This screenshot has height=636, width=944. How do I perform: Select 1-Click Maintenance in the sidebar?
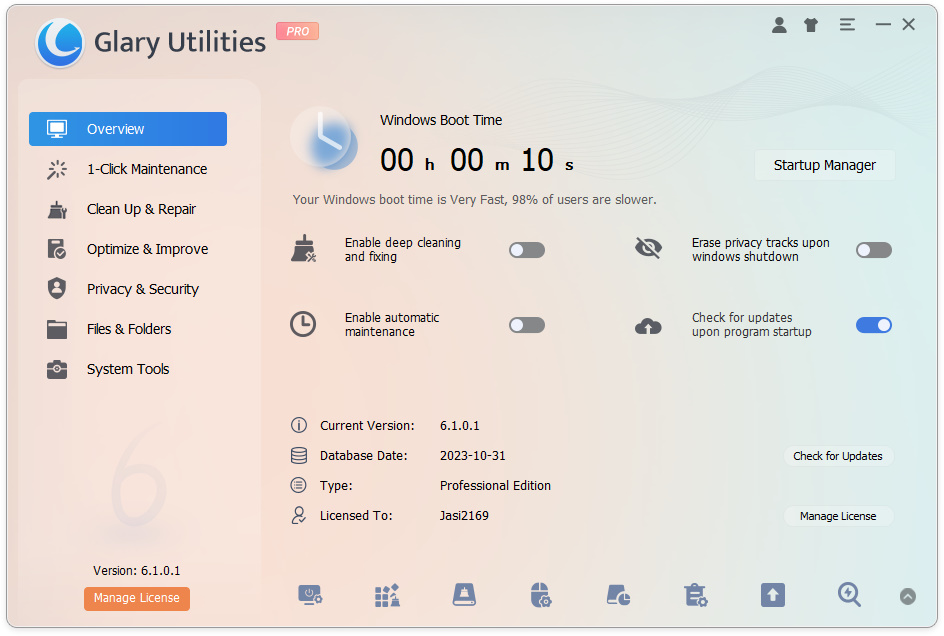(128, 169)
